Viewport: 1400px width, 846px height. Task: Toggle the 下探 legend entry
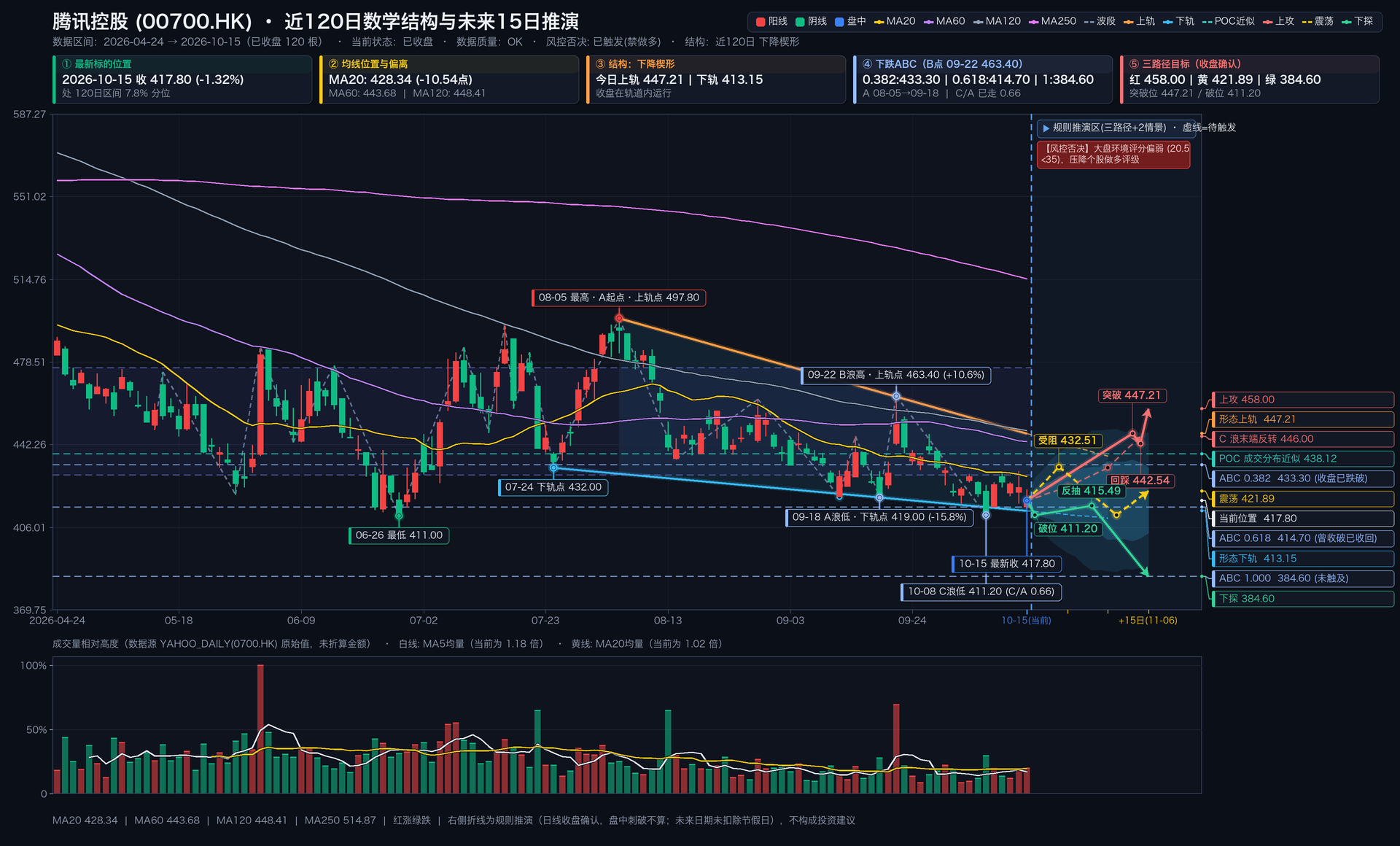tap(1357, 22)
